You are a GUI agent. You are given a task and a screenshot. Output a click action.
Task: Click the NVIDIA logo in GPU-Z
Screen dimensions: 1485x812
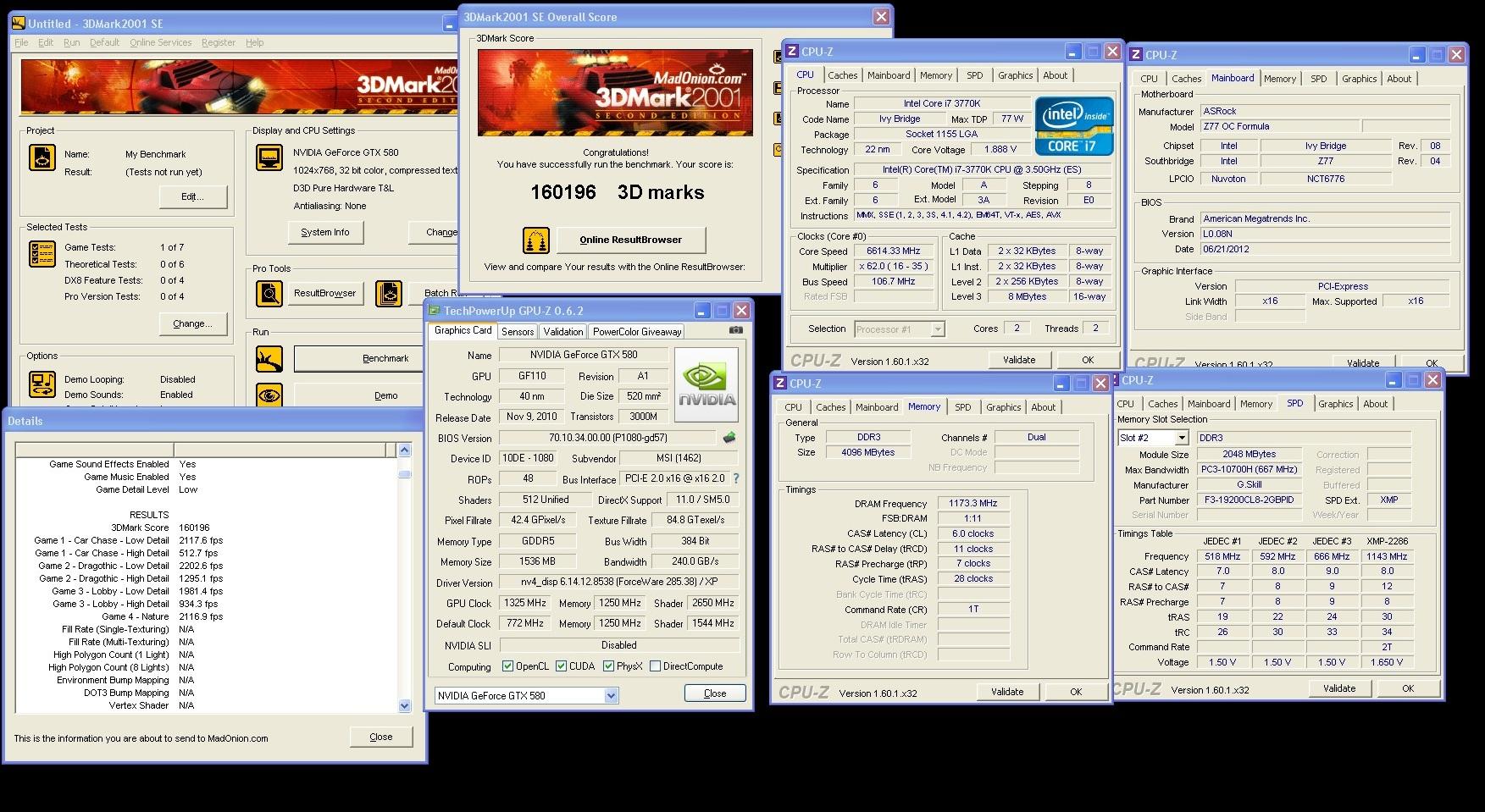[x=706, y=385]
